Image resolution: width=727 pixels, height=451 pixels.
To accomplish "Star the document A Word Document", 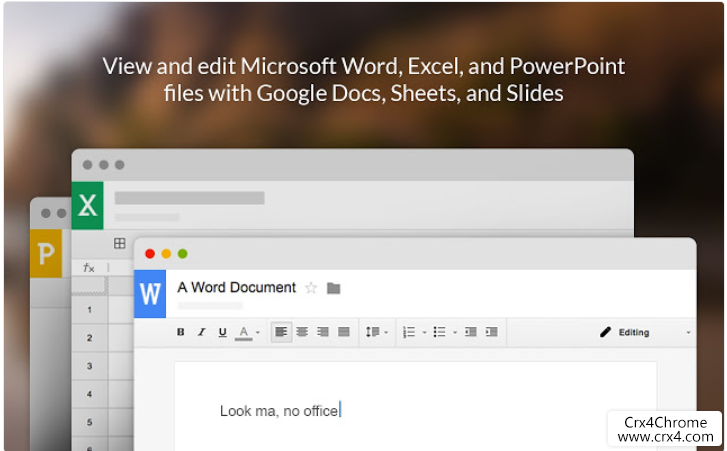I will tap(311, 288).
